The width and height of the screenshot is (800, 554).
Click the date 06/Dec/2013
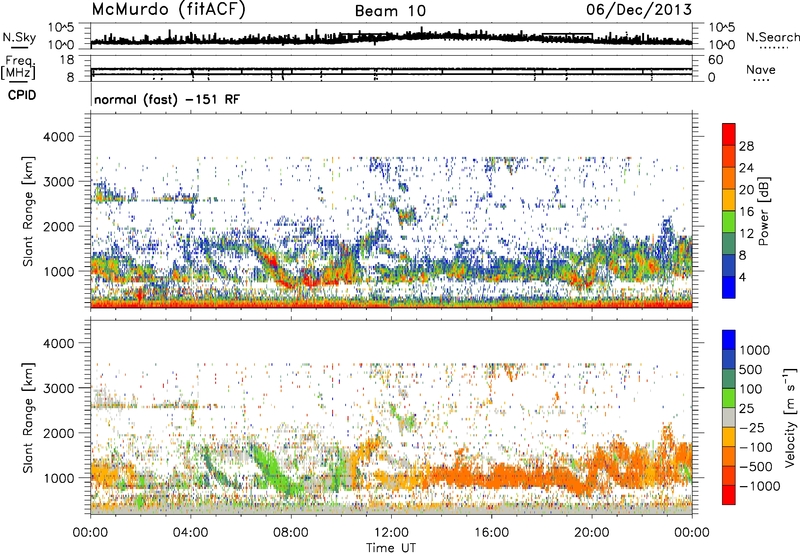tap(639, 9)
